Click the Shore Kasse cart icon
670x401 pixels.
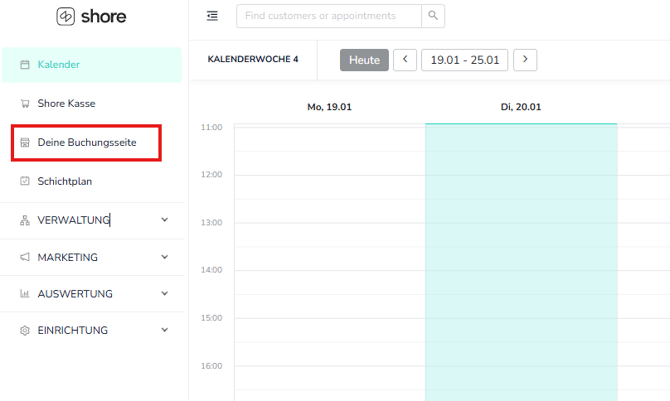click(x=25, y=103)
